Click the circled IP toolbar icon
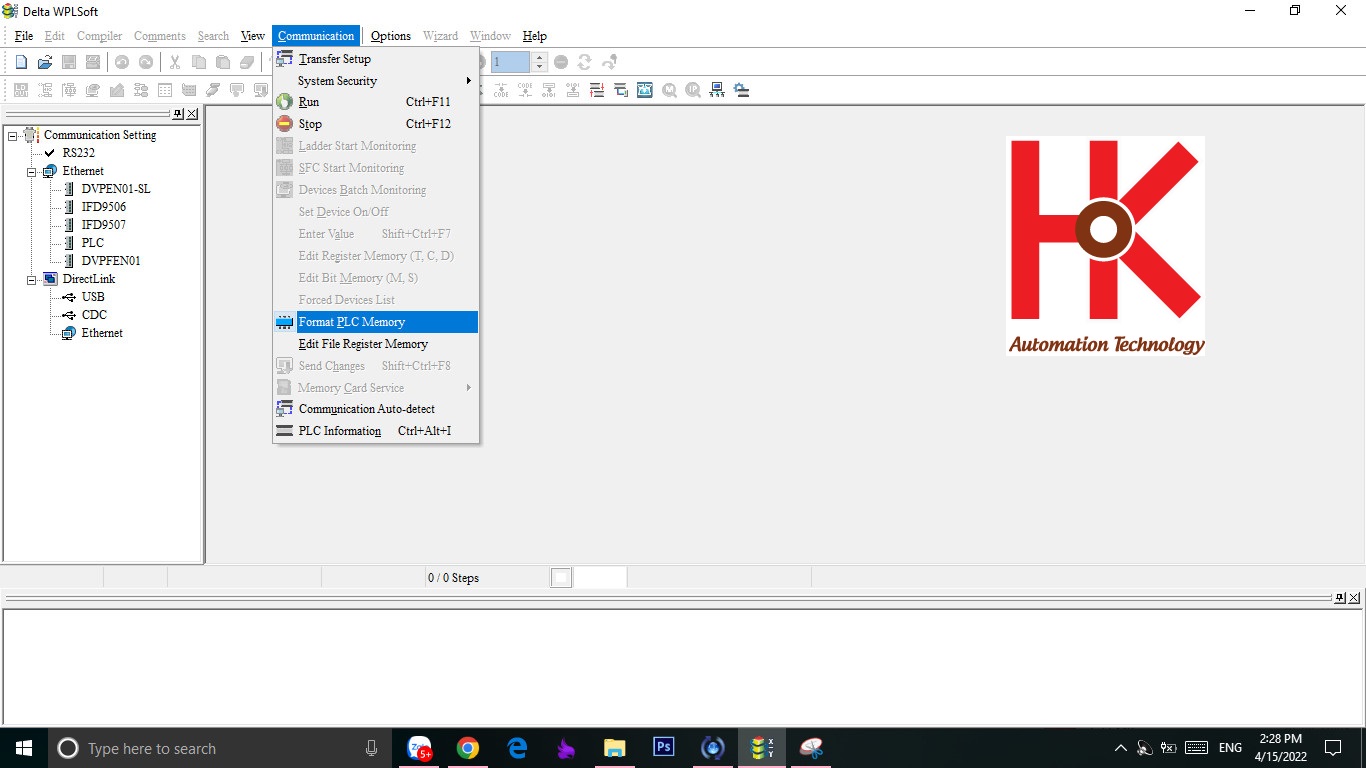This screenshot has height=768, width=1366. tap(693, 90)
